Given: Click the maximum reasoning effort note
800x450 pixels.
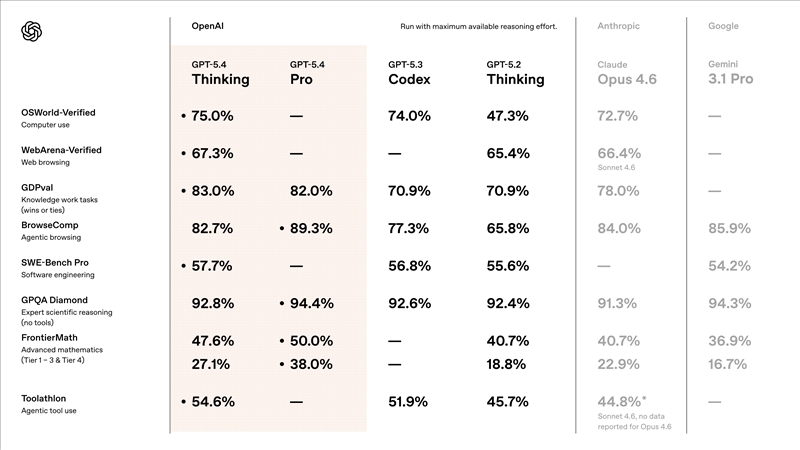Looking at the screenshot, I should coord(478,25).
